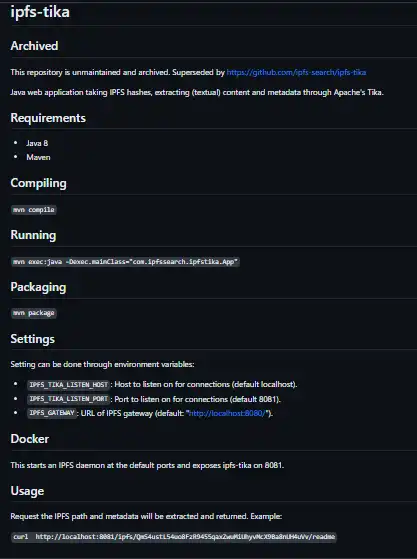Select the 'mvn package' code snippet
The image size is (417, 559).
tap(34, 313)
